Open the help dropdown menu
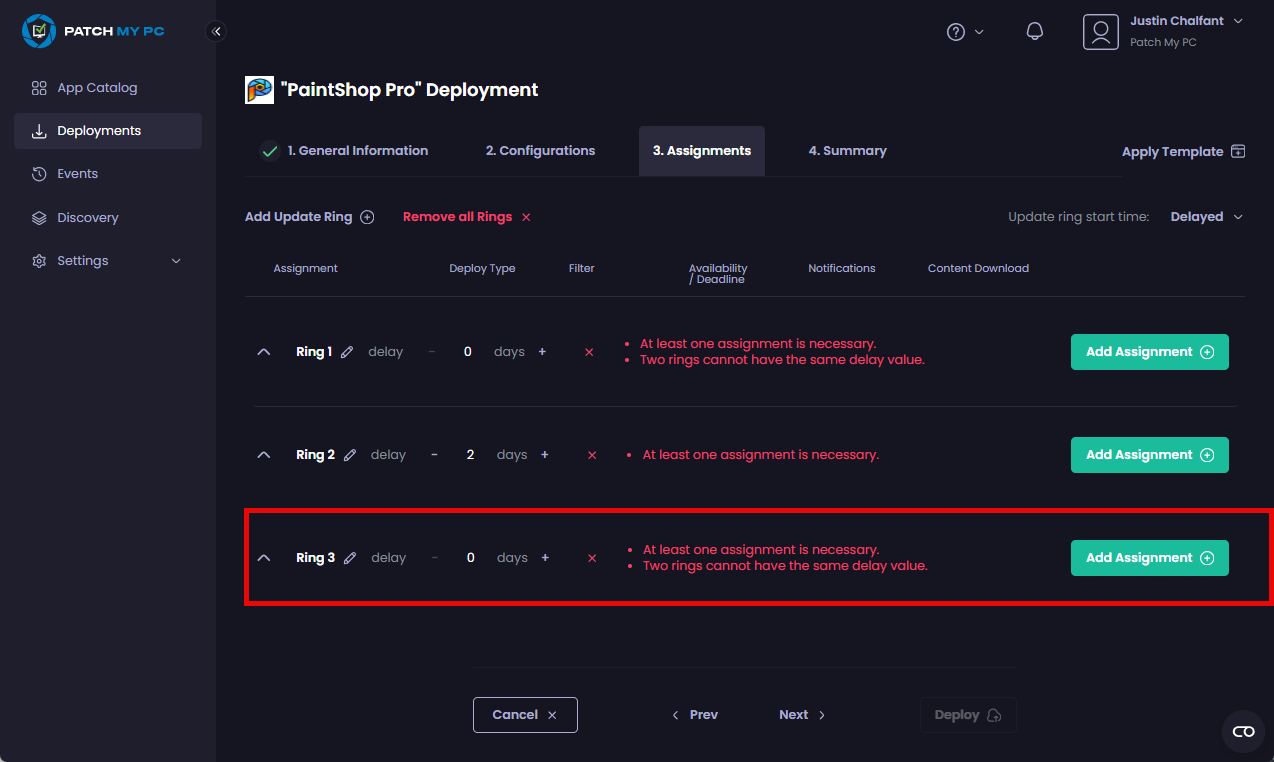The width and height of the screenshot is (1274, 762). click(x=965, y=32)
